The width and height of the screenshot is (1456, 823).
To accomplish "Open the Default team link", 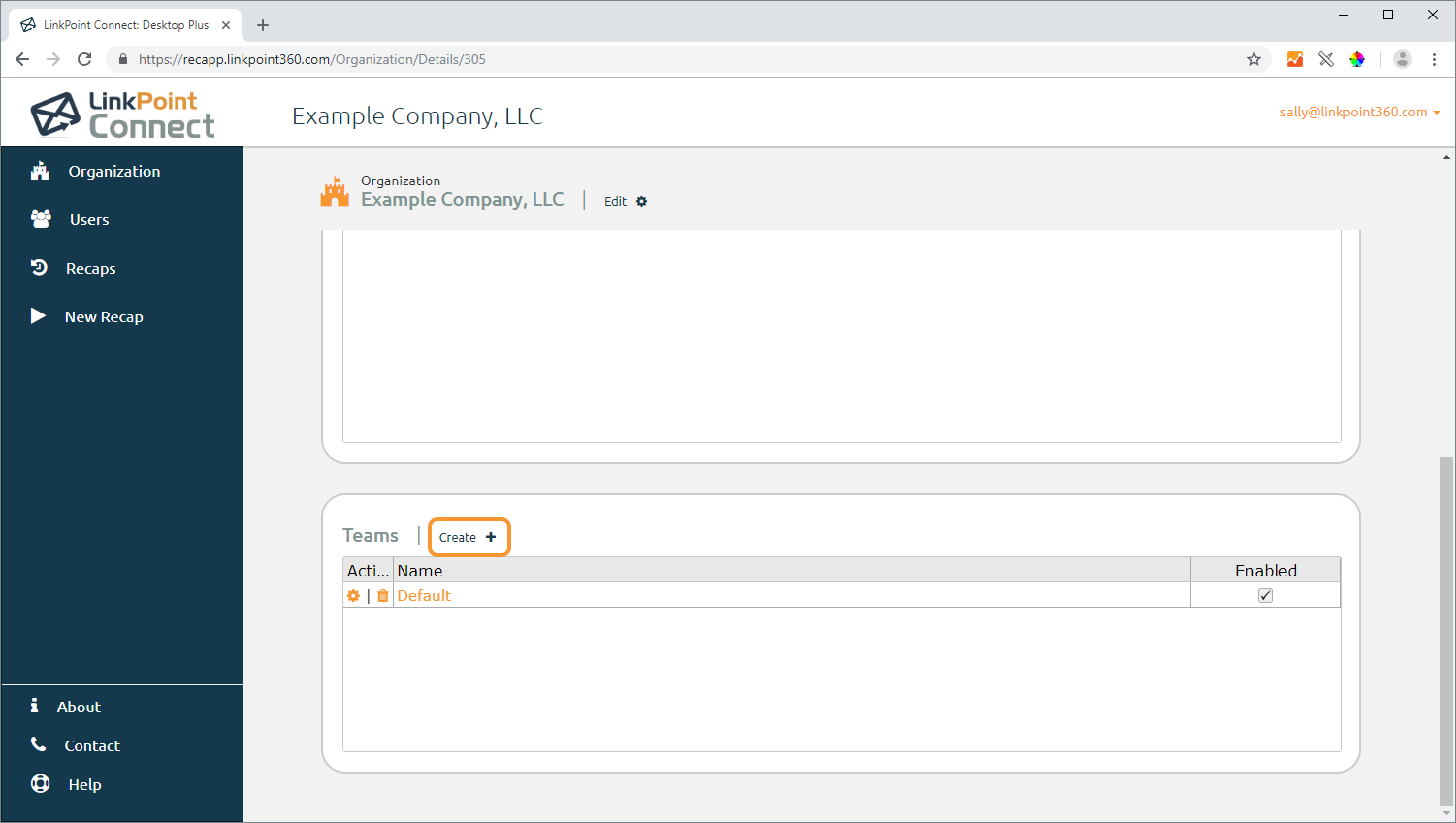I will tap(424, 596).
